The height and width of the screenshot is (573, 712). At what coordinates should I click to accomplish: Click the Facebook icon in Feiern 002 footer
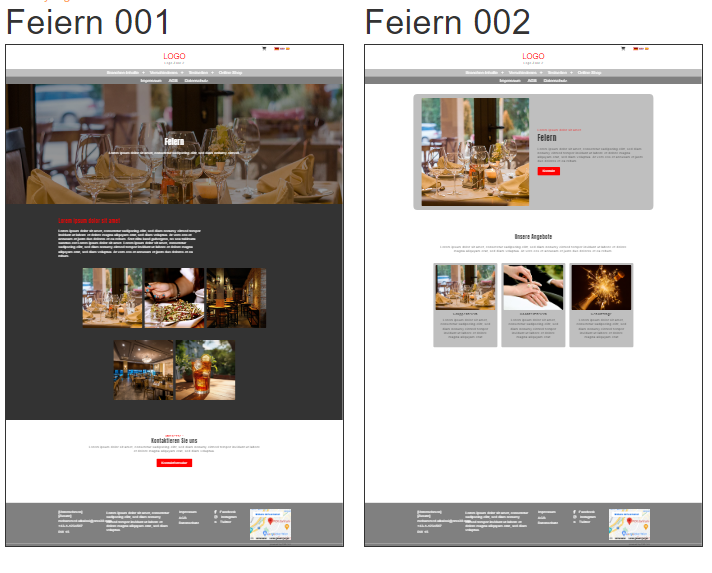pos(574,512)
